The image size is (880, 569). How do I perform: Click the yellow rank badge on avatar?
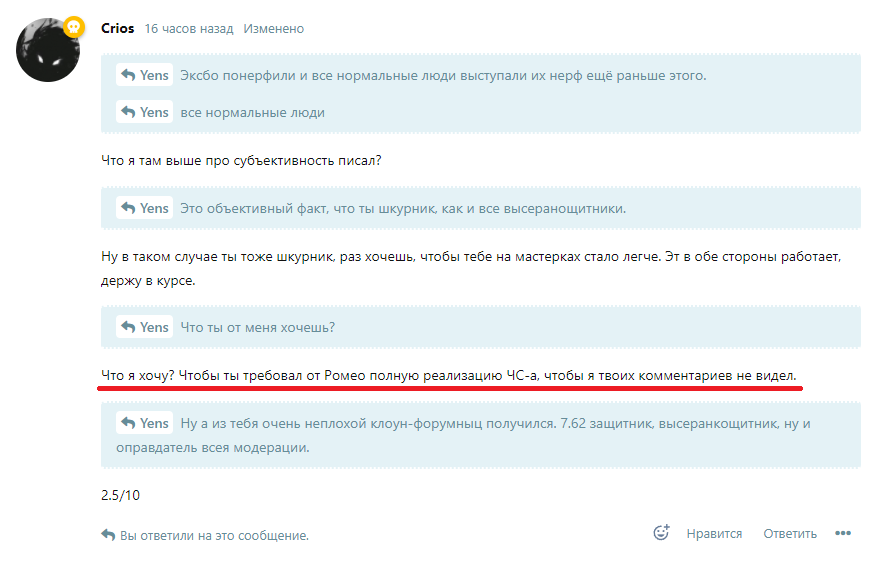pos(74,26)
